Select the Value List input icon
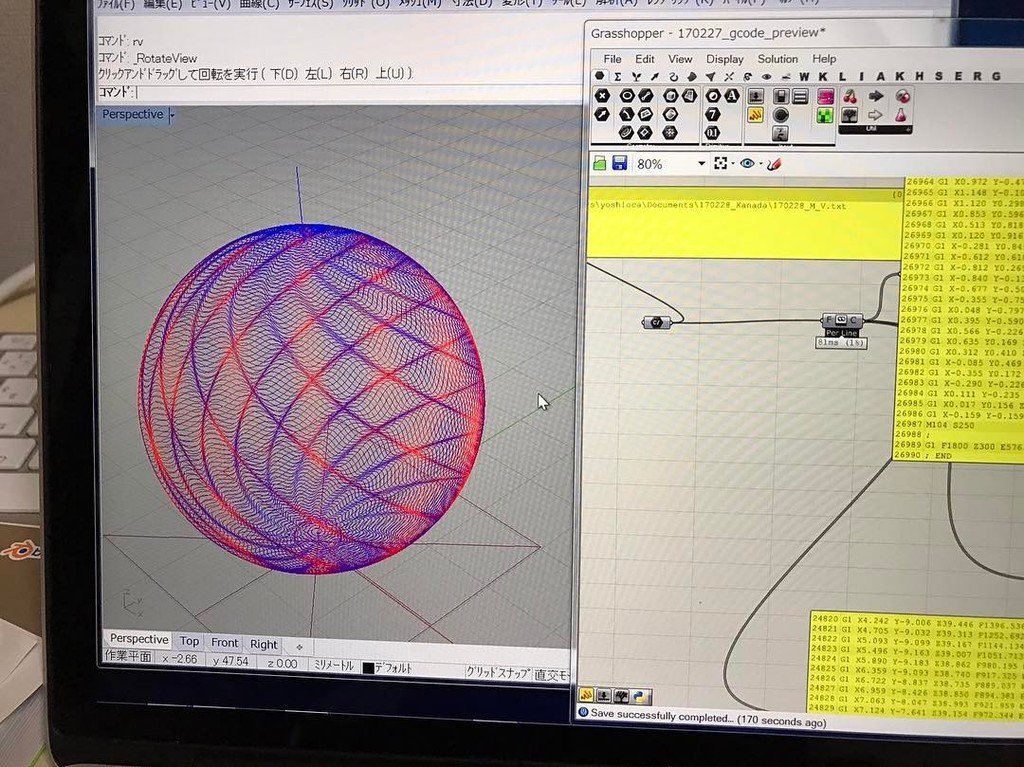This screenshot has width=1024, height=767. click(801, 97)
